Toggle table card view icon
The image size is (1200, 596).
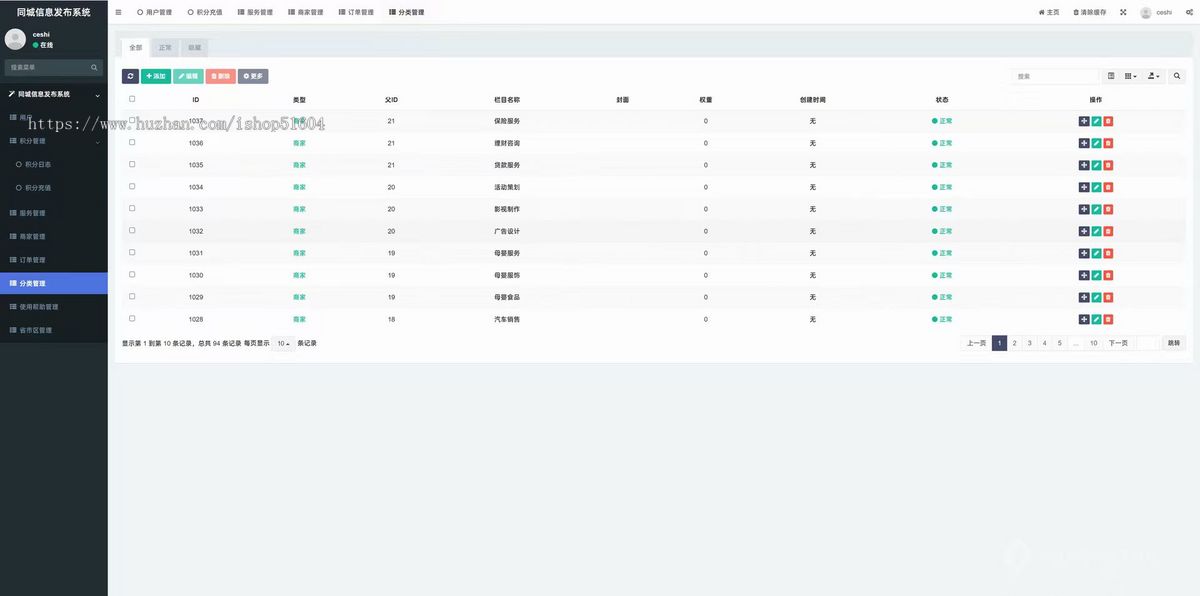1111,76
